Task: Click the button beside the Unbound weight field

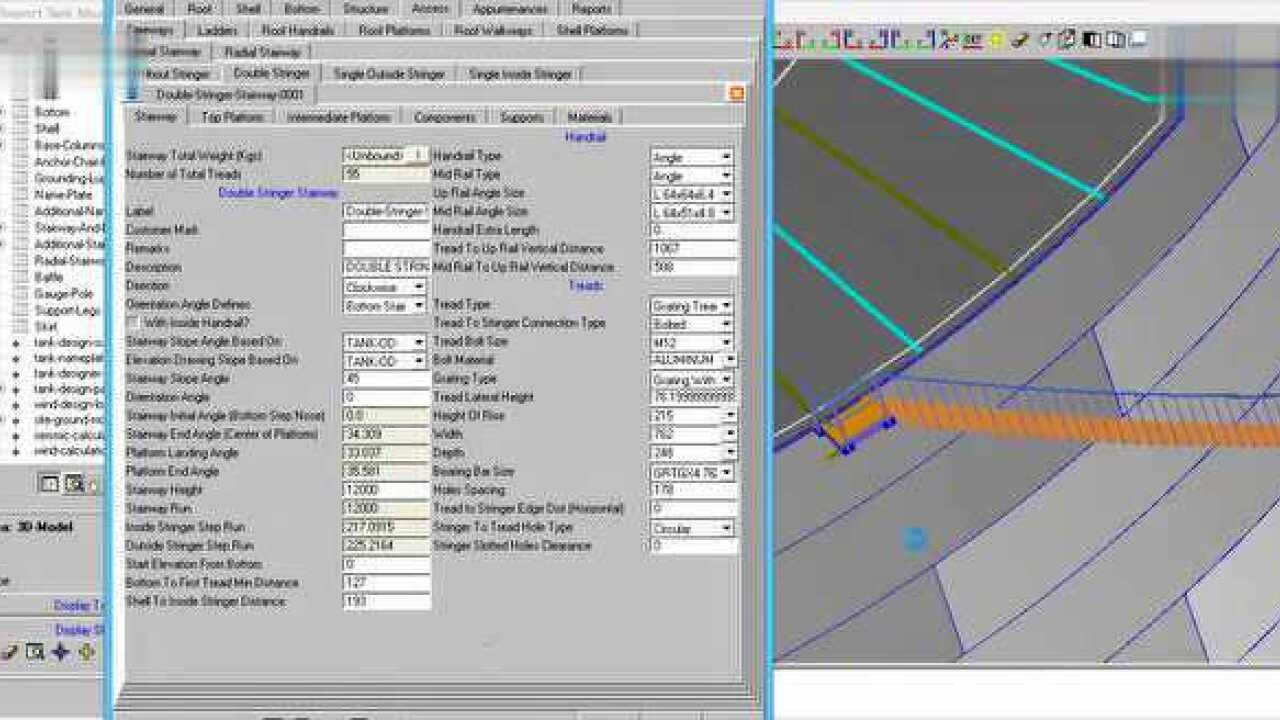Action: pos(420,155)
